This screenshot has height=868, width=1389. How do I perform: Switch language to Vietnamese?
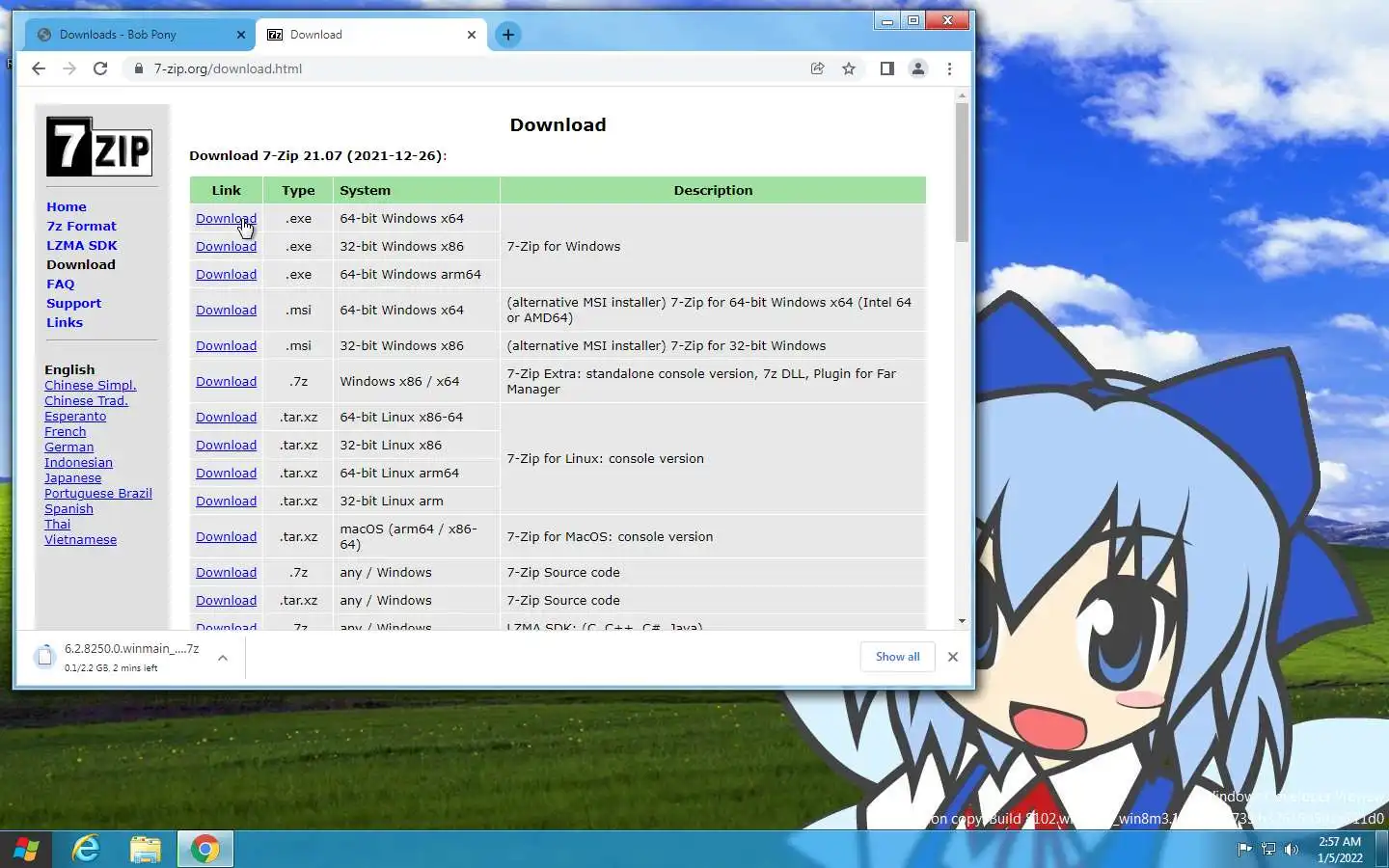[80, 539]
